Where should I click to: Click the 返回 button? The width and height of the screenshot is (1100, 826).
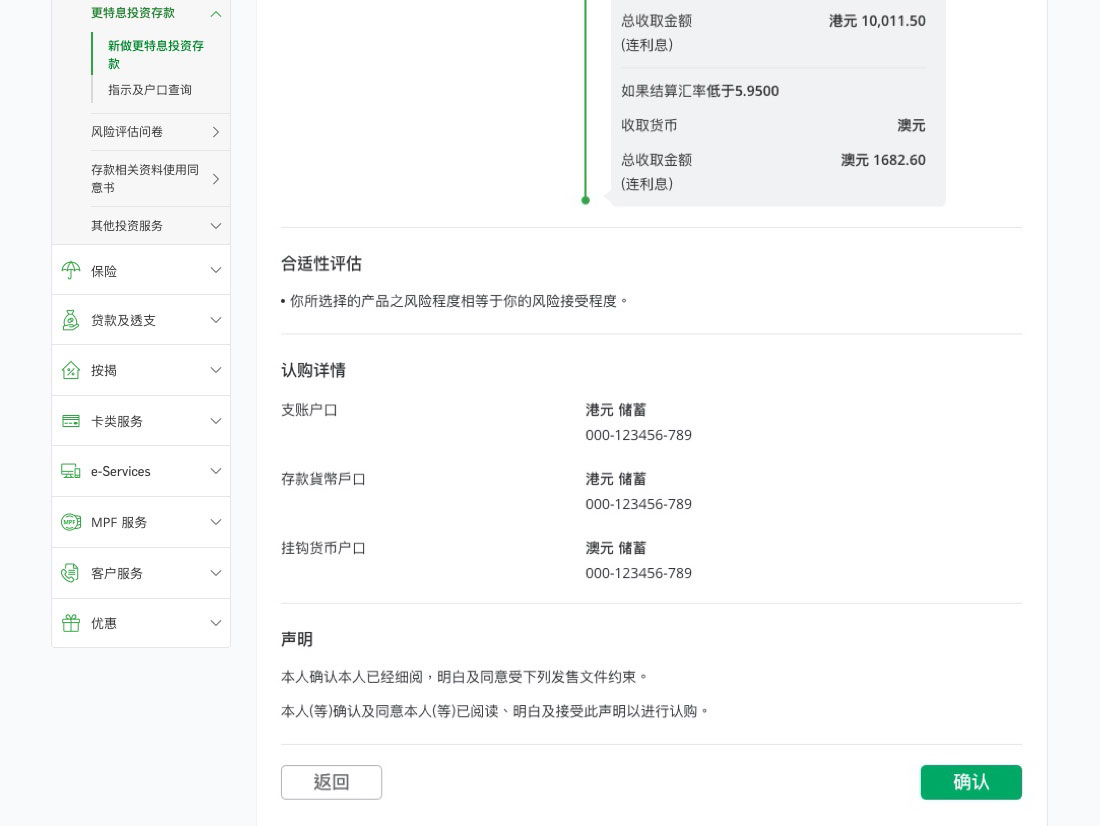click(x=331, y=782)
